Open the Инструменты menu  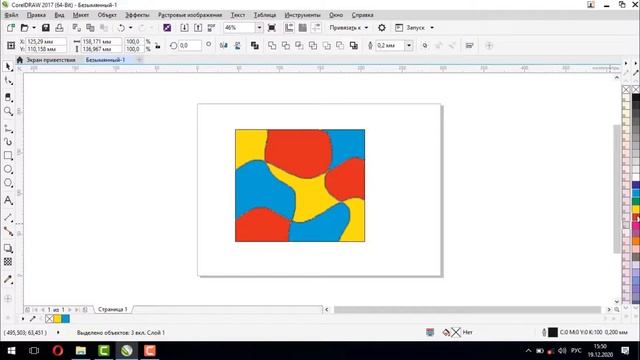[302, 15]
